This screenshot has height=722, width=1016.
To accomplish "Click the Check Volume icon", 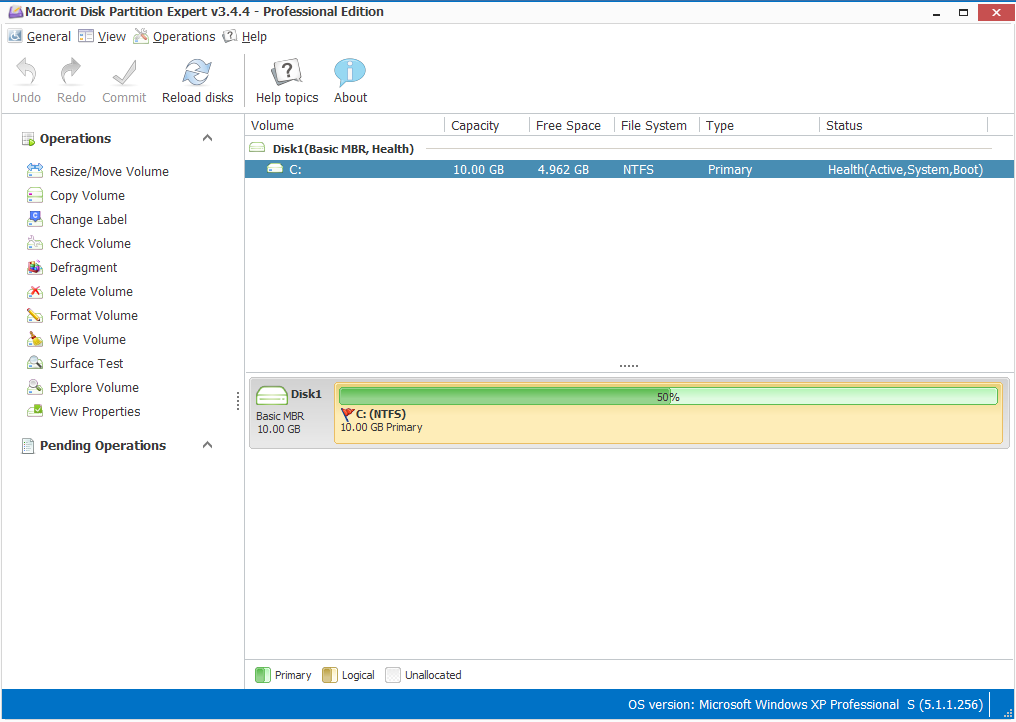I will (34, 243).
